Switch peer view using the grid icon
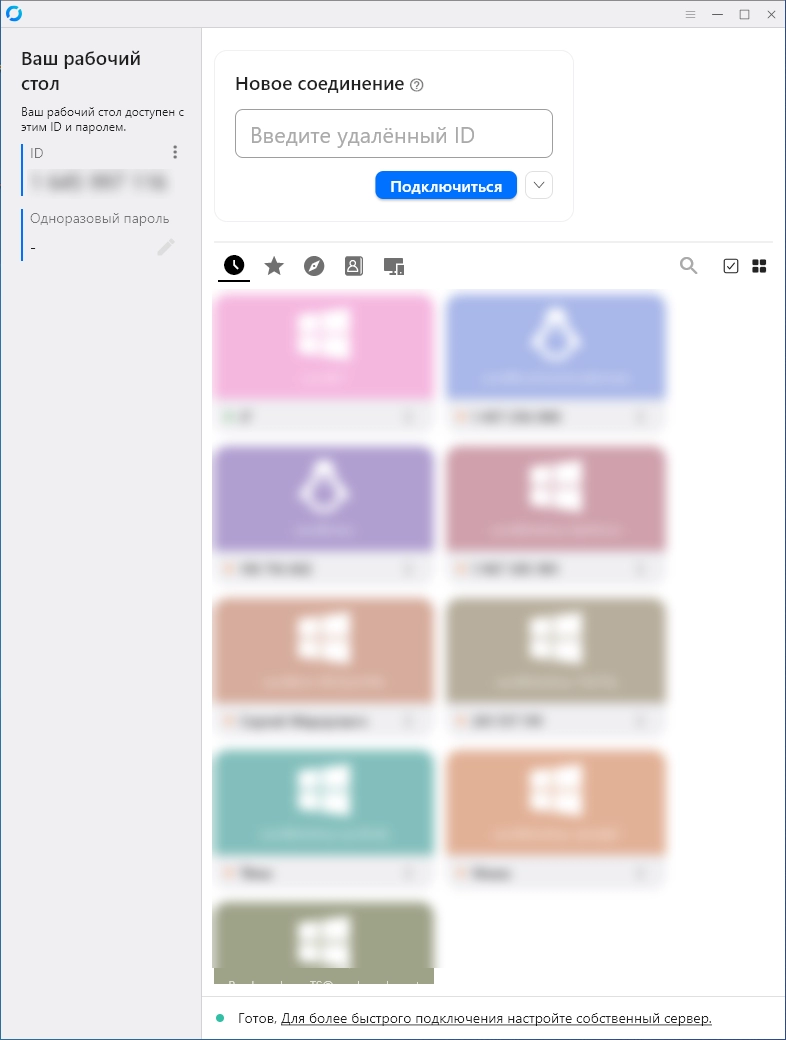 click(x=759, y=266)
